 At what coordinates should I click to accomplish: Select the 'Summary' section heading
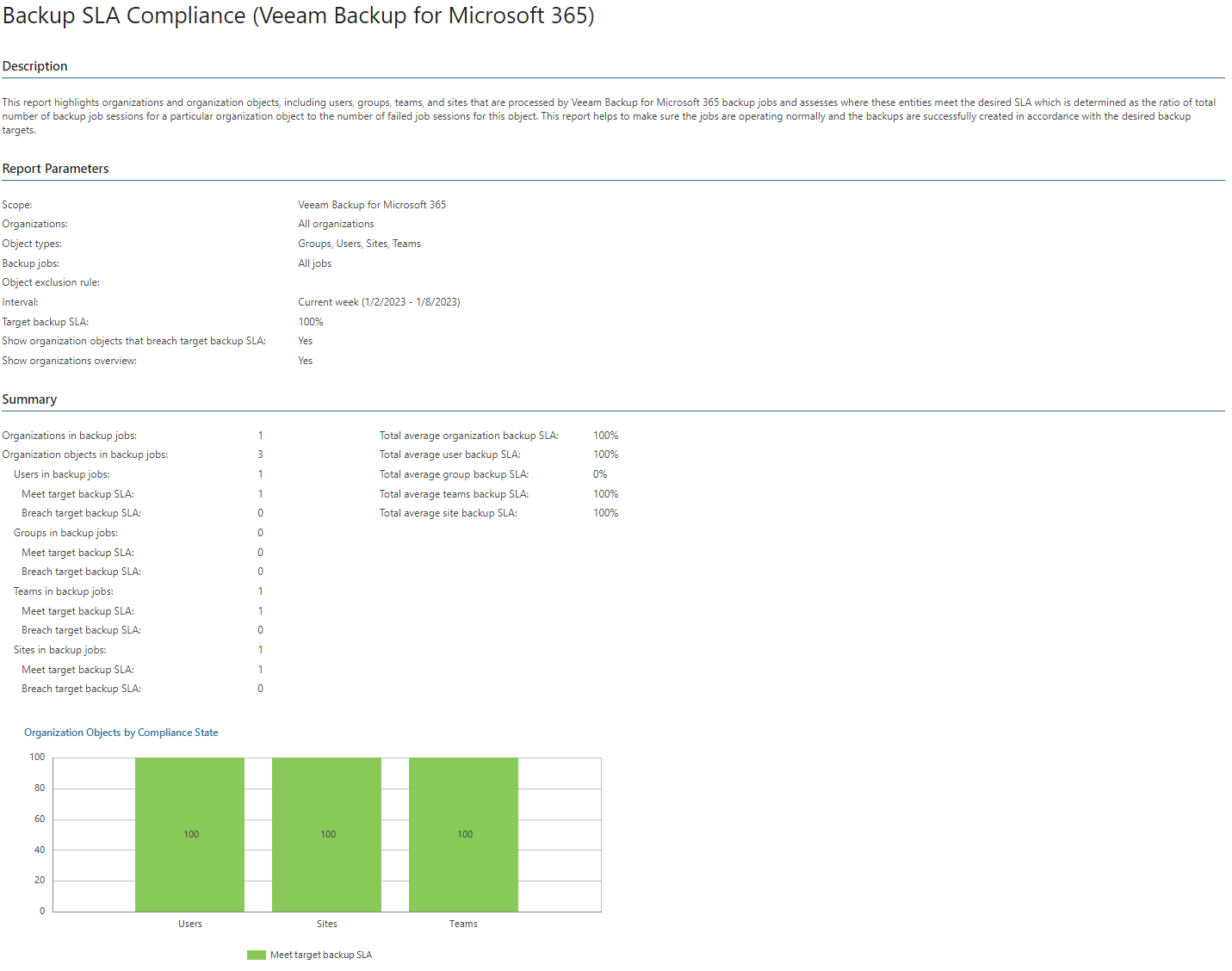pos(29,399)
